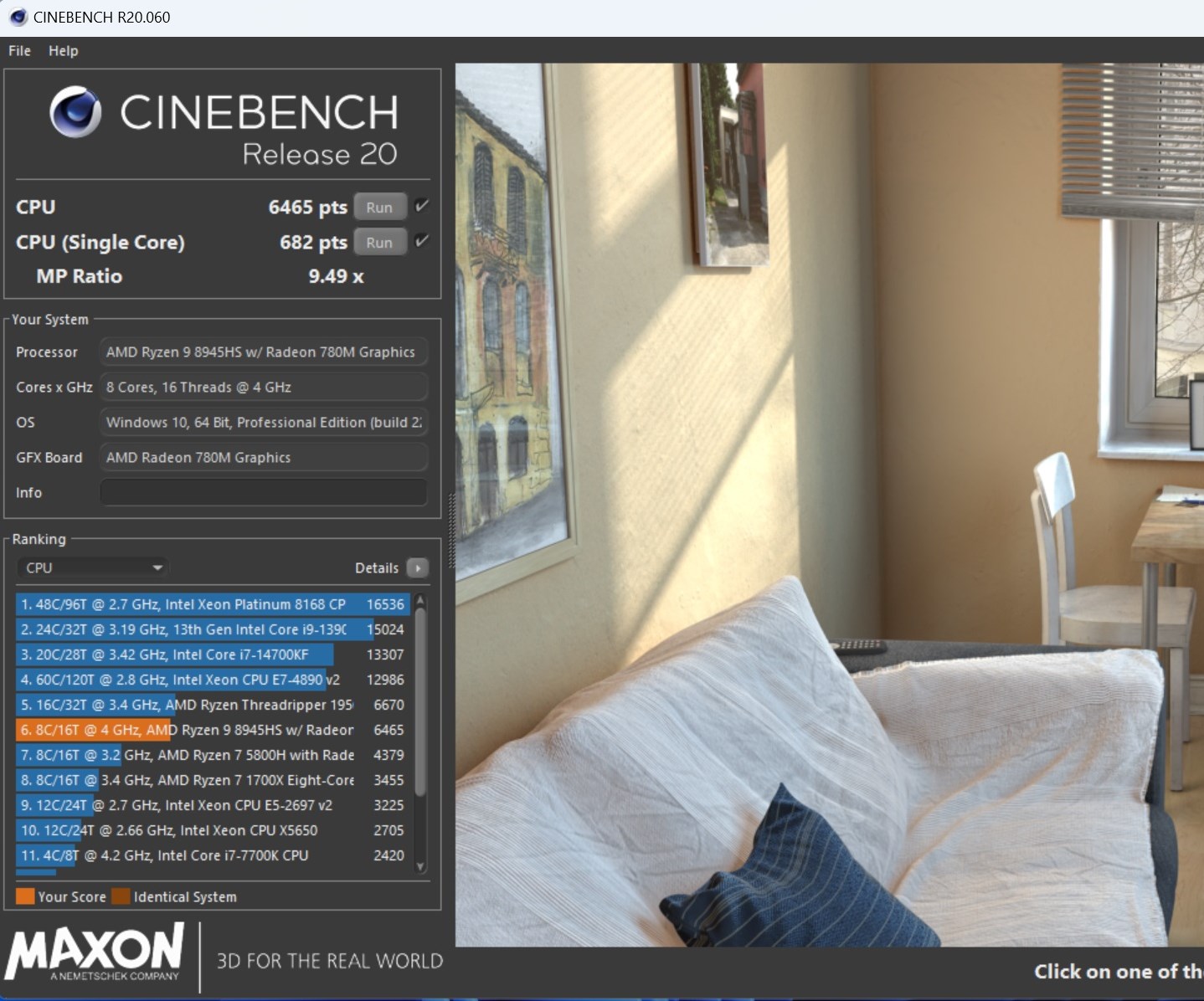Expand ranking Details with the arrow button
Viewport: 1204px width, 1001px height.
point(417,567)
